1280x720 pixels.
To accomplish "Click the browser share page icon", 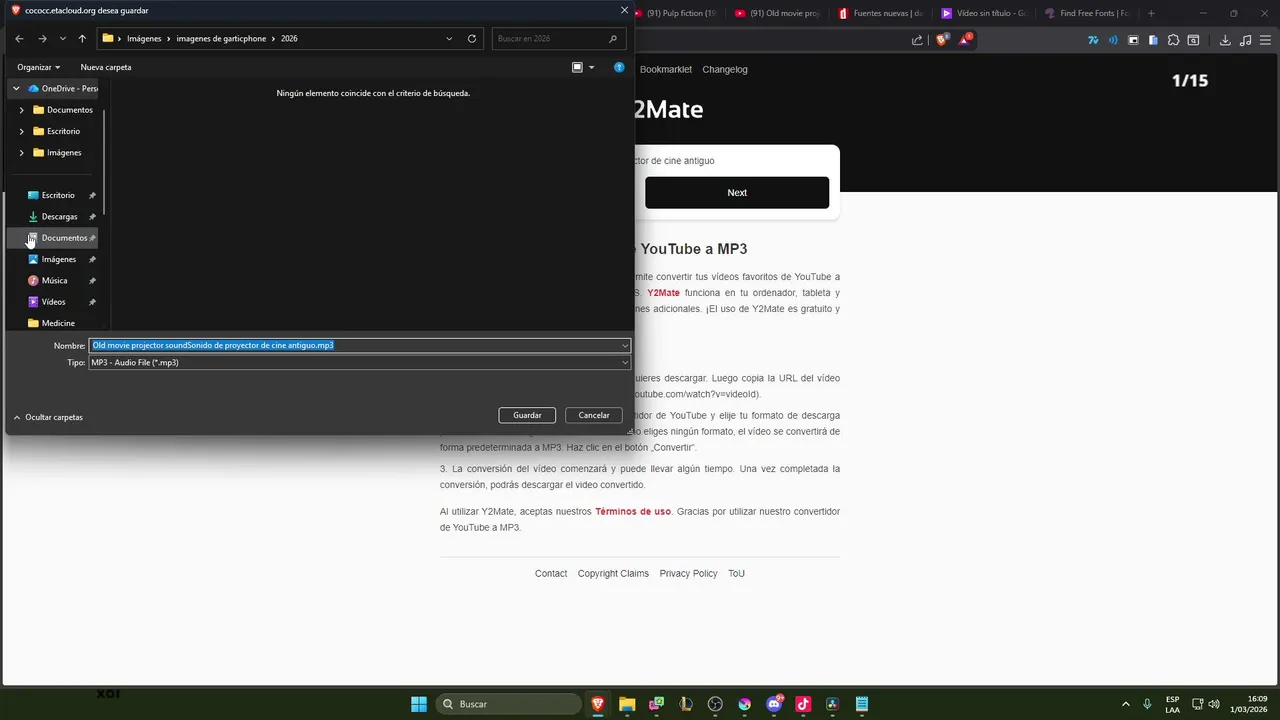I will 917,40.
